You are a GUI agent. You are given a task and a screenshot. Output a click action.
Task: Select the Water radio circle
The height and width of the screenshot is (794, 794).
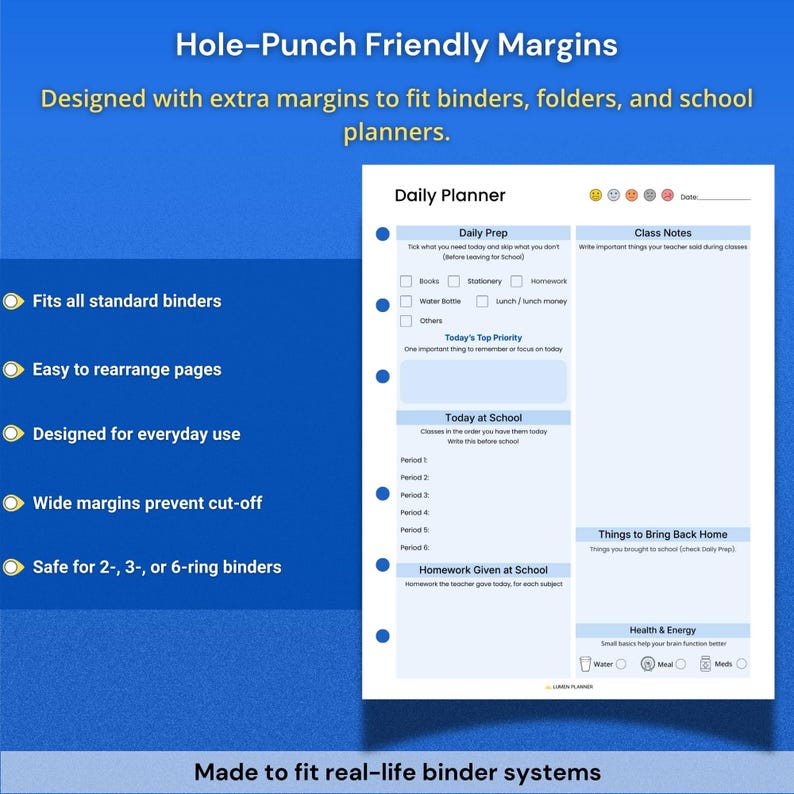pos(621,664)
